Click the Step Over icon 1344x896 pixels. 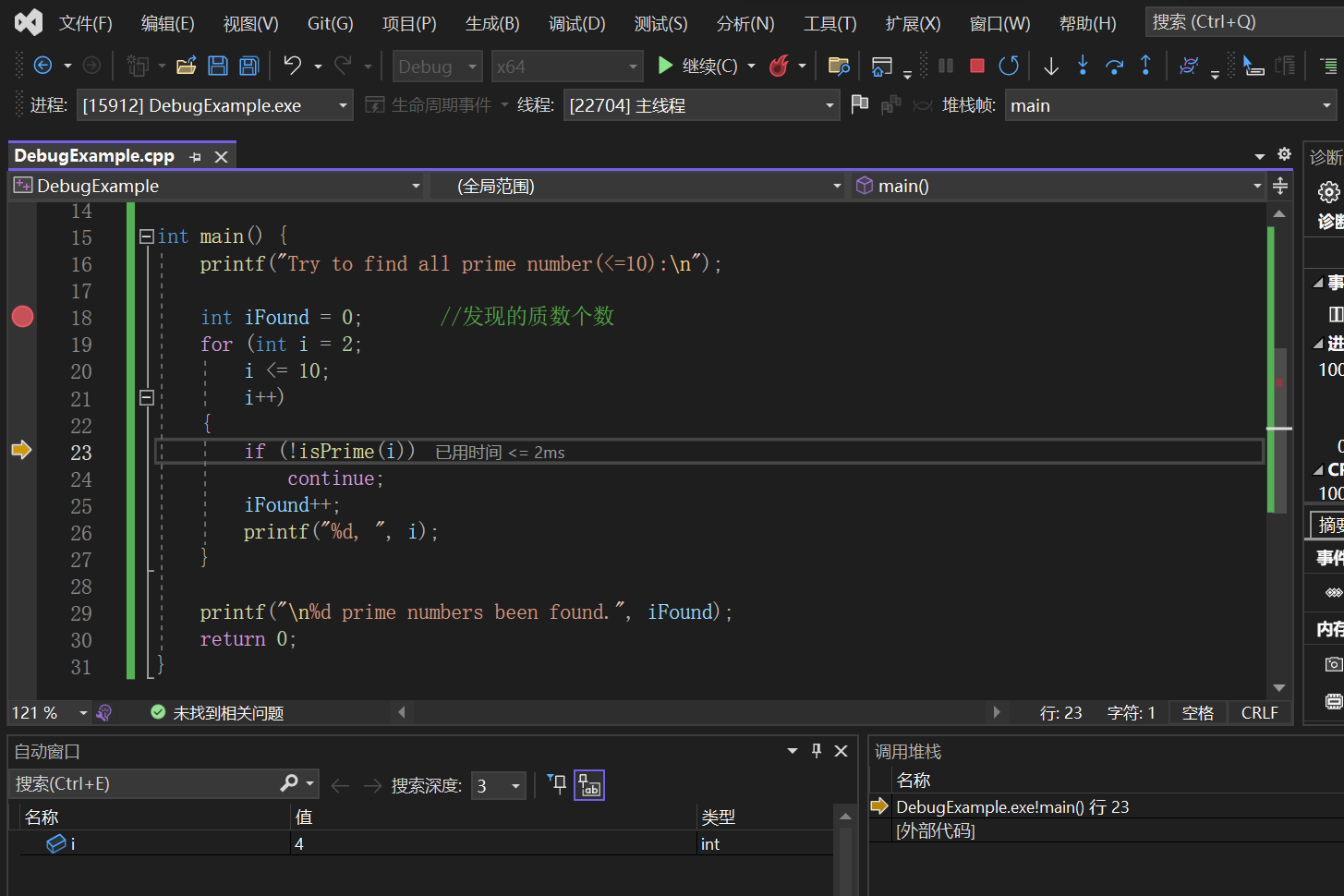(x=1114, y=66)
